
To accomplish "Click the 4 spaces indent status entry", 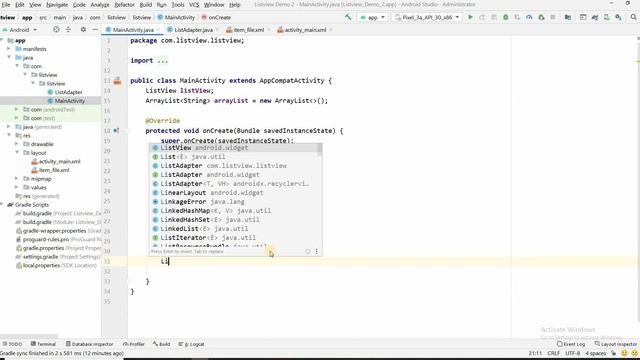I will [x=596, y=353].
